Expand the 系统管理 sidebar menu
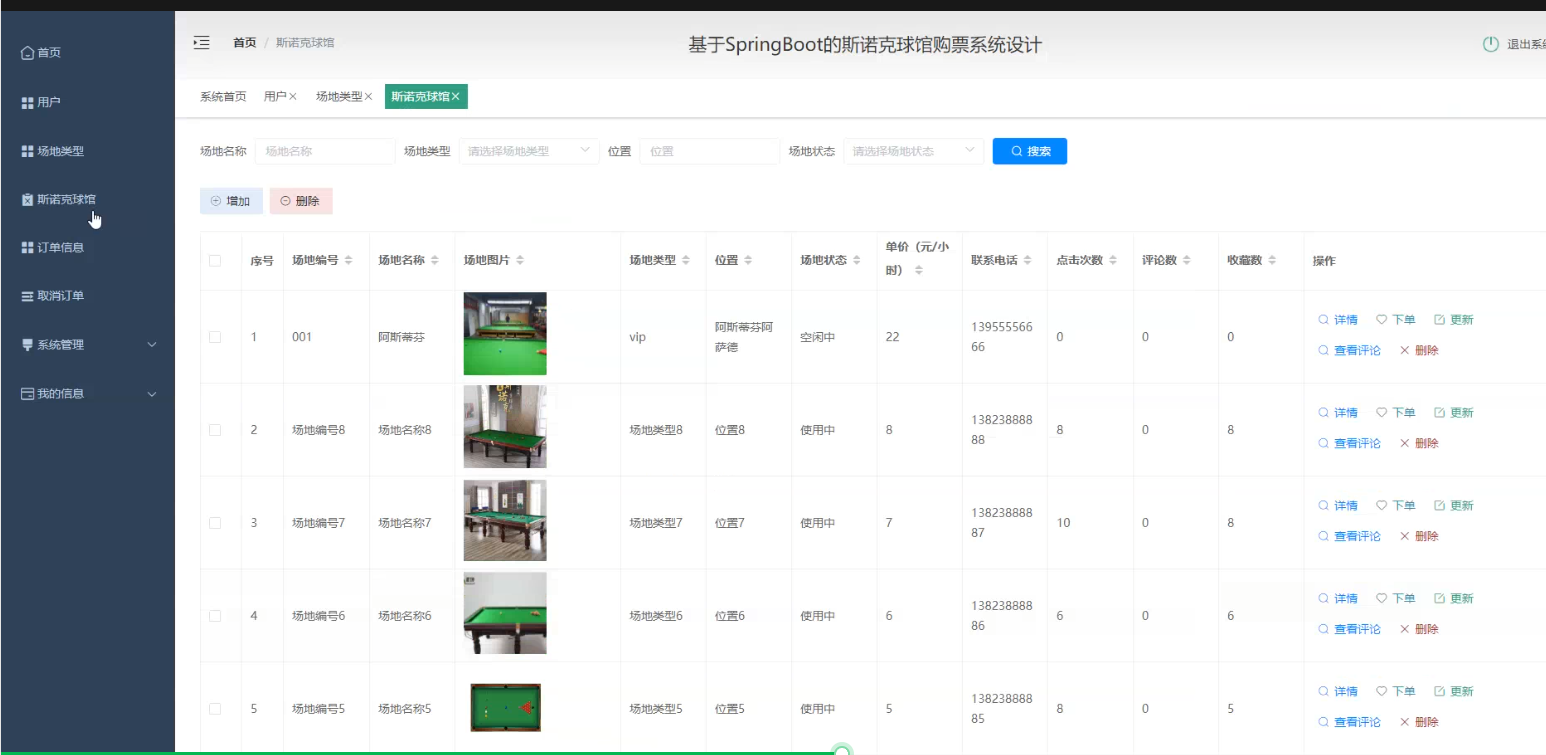The height and width of the screenshot is (755, 1546). click(x=88, y=345)
